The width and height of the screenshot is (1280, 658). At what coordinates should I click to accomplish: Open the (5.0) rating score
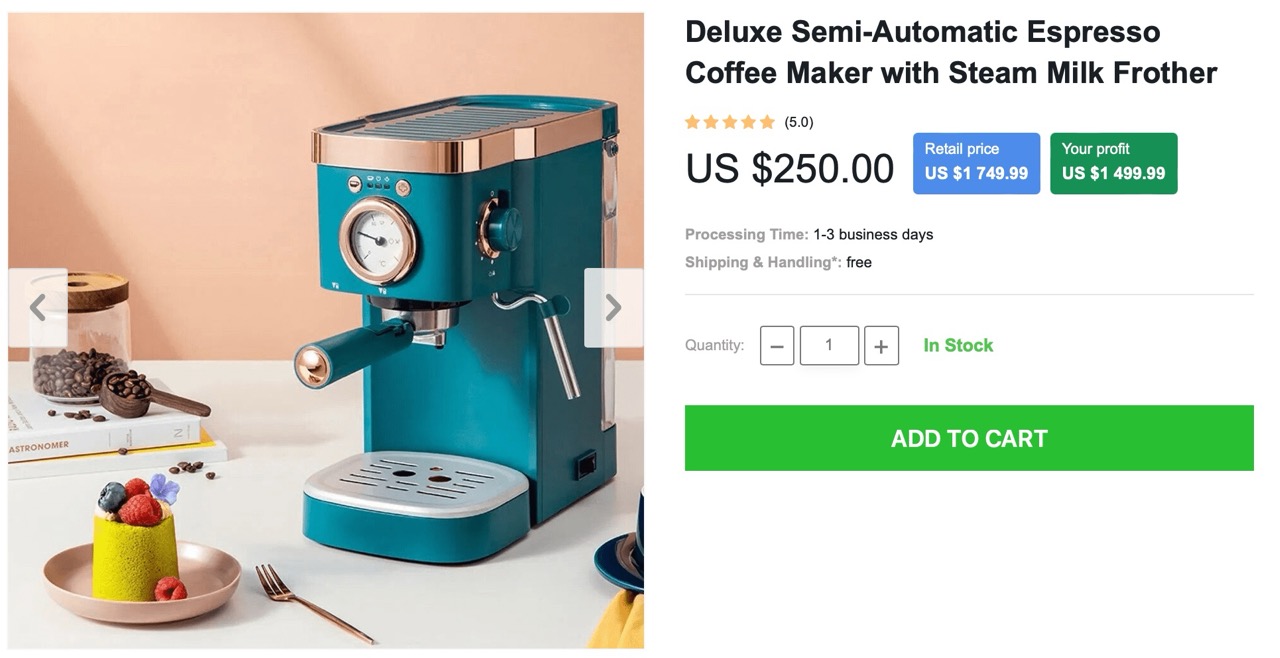(799, 122)
